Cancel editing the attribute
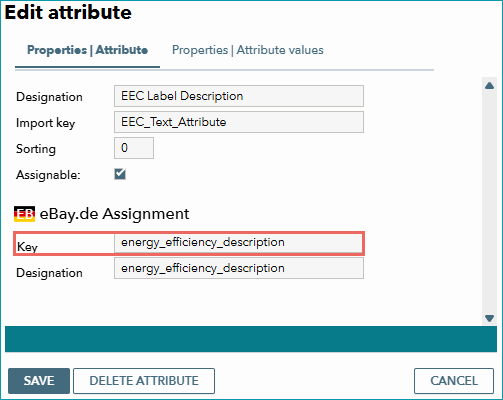 click(x=454, y=381)
